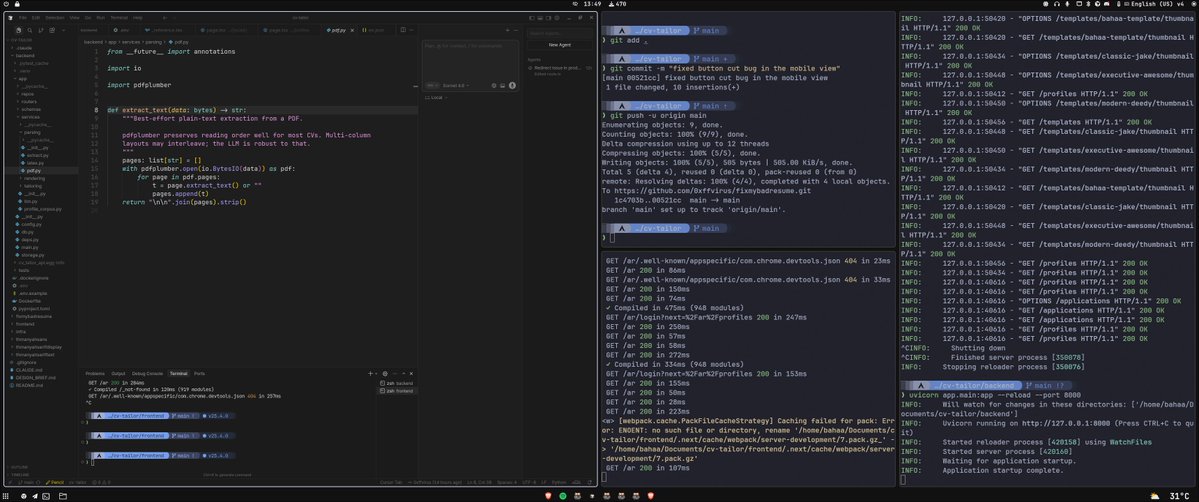Open the Local environment dropdown in chat pane

click(436, 97)
